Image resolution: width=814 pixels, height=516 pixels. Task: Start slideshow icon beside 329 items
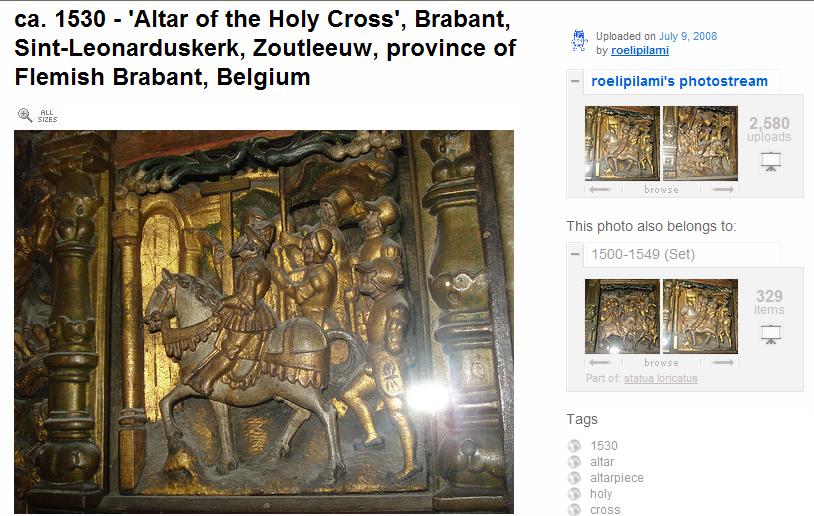770,334
